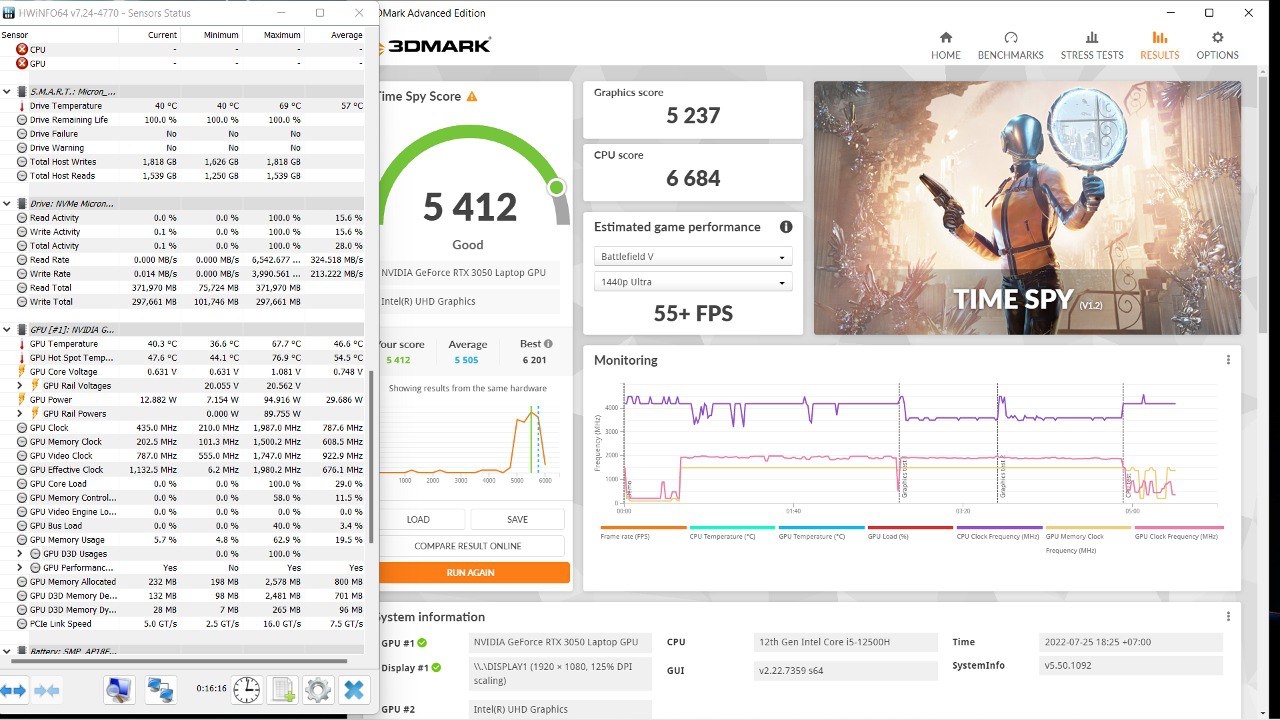
Task: Click the Average column header in HWiNFO
Action: click(x=335, y=35)
